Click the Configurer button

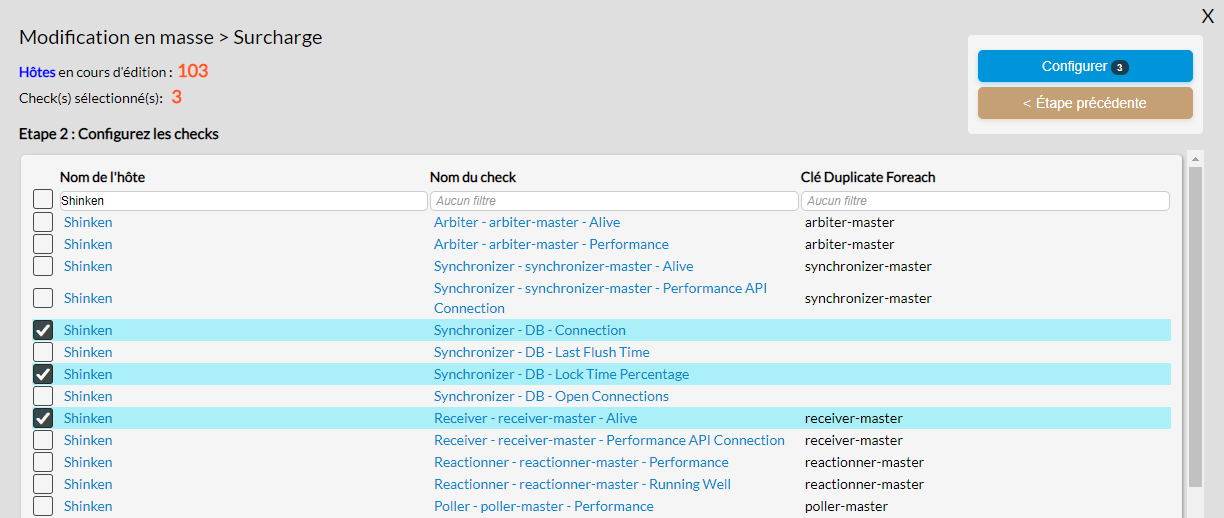coord(1085,66)
